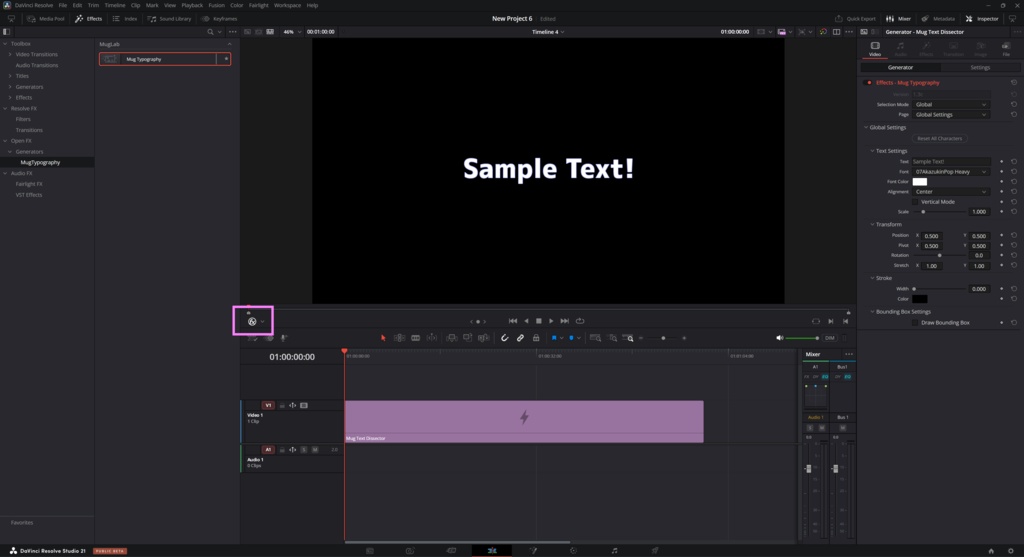Toggle Linked Selection chain icon
The image size is (1024, 557).
pos(520,338)
